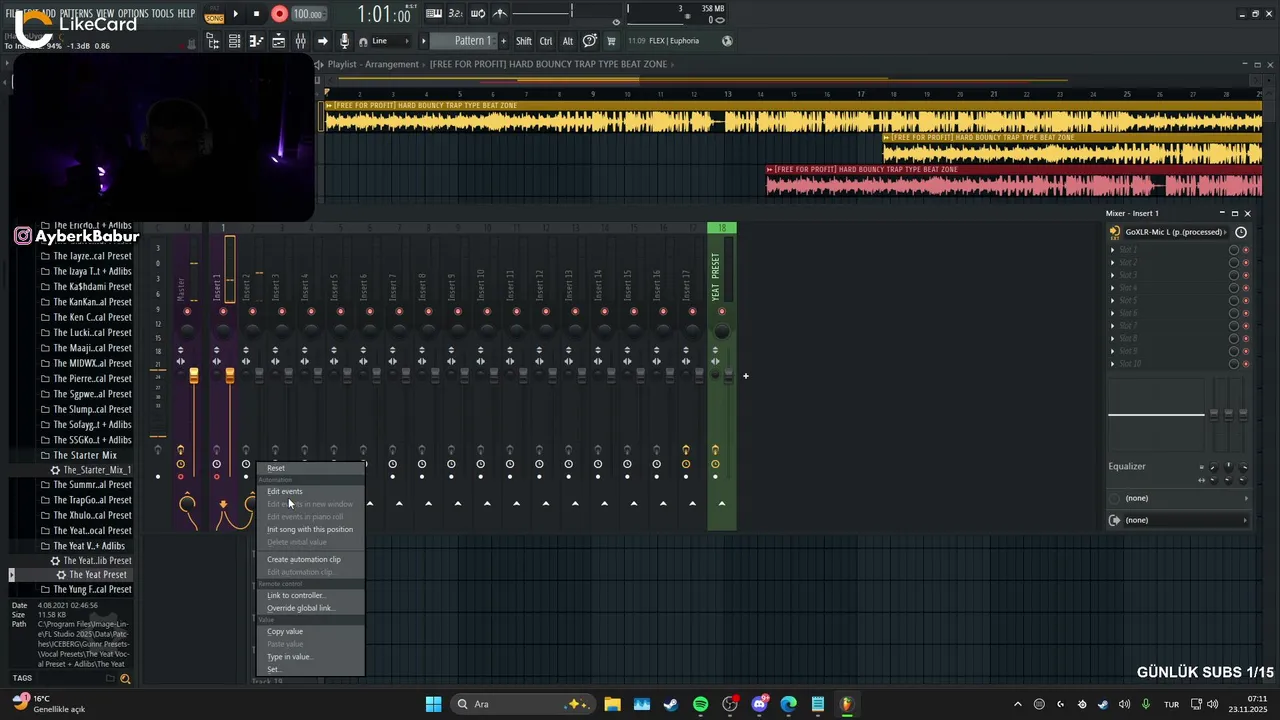This screenshot has height=720, width=1280.
Task: Start playback with the play button
Action: (236, 14)
